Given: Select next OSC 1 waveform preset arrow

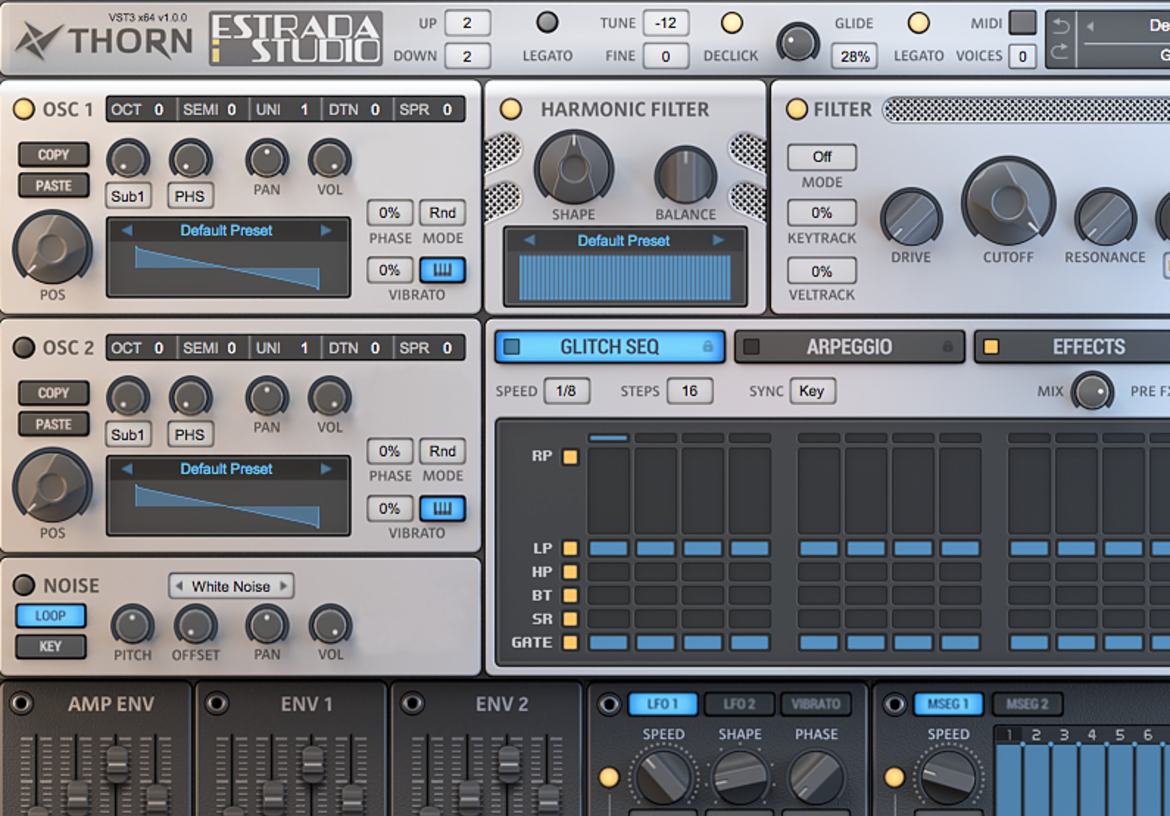Looking at the screenshot, I should (326, 230).
